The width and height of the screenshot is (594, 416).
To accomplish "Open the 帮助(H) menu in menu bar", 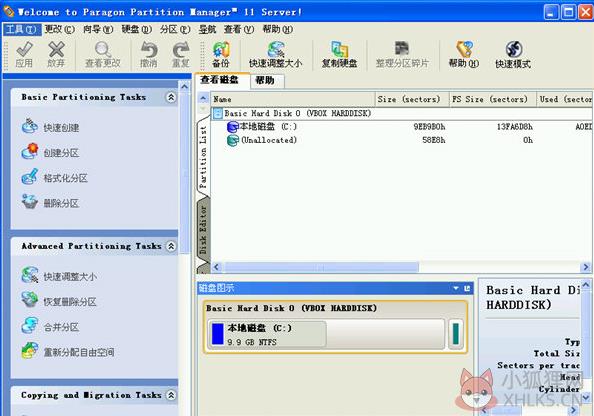I will (278, 29).
